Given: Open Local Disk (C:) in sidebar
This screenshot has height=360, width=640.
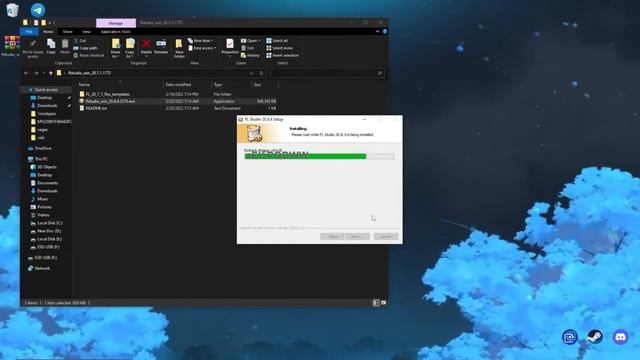Looking at the screenshot, I should pos(49,223).
